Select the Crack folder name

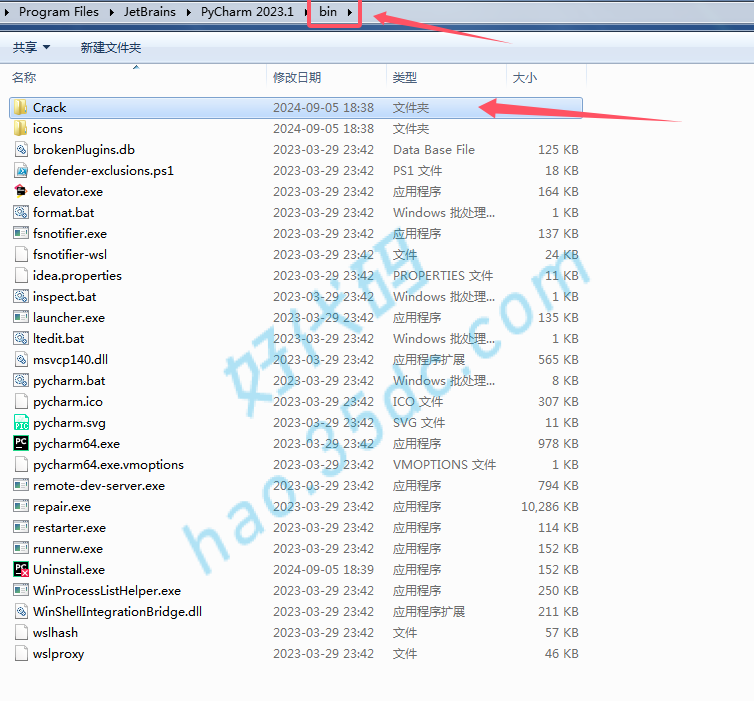[x=50, y=107]
